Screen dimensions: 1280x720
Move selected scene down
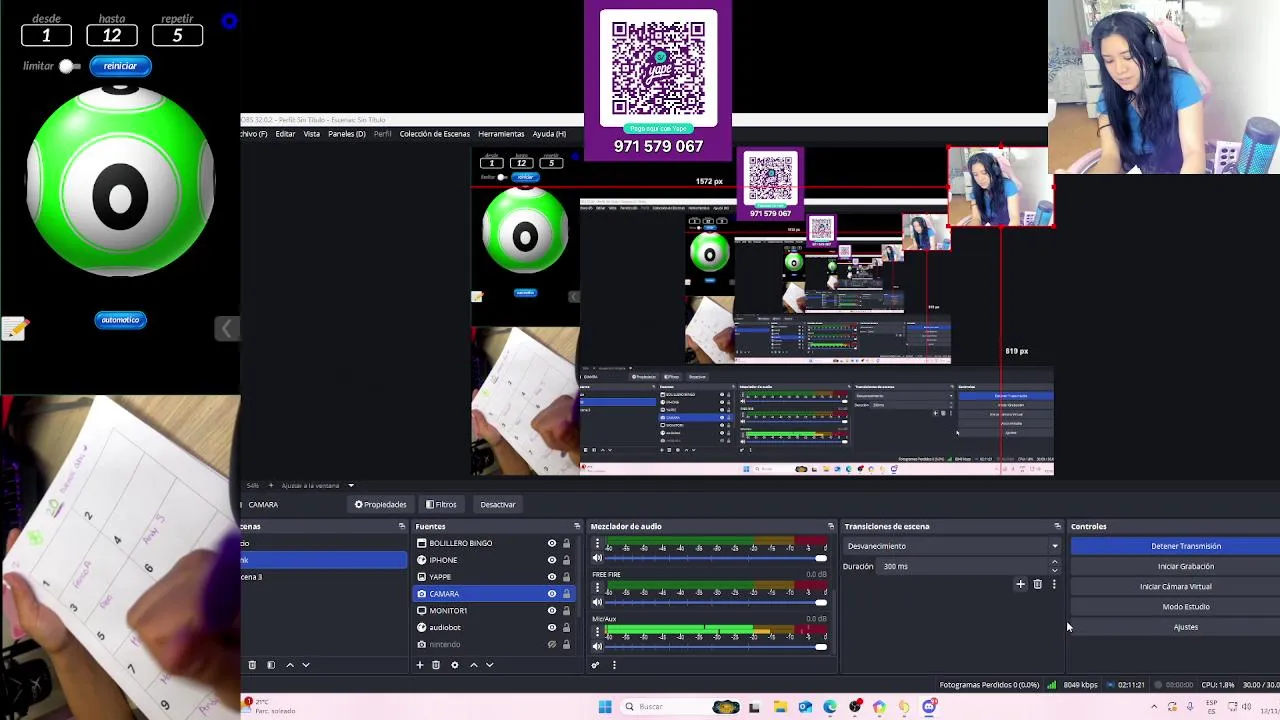[306, 665]
